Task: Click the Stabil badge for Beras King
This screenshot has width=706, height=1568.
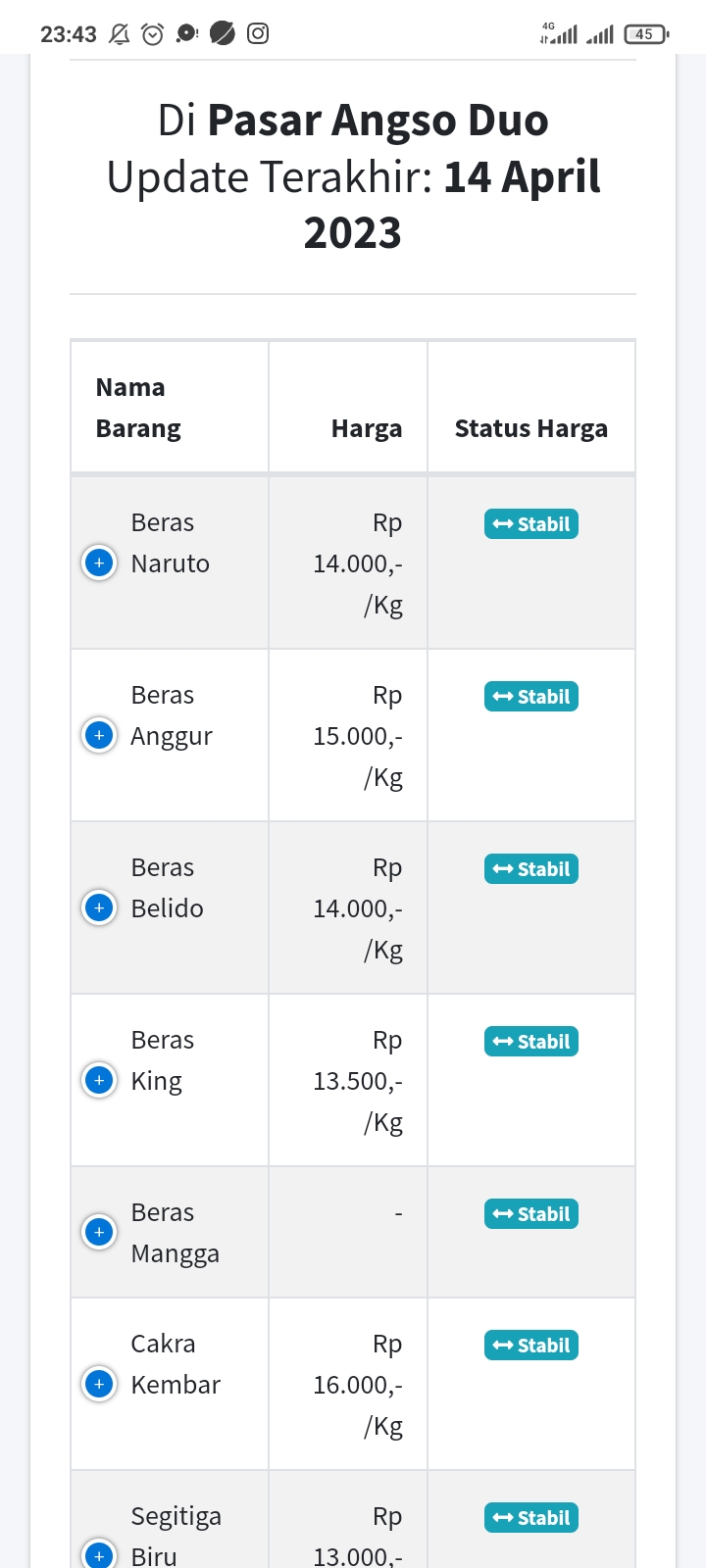Action: (531, 1042)
